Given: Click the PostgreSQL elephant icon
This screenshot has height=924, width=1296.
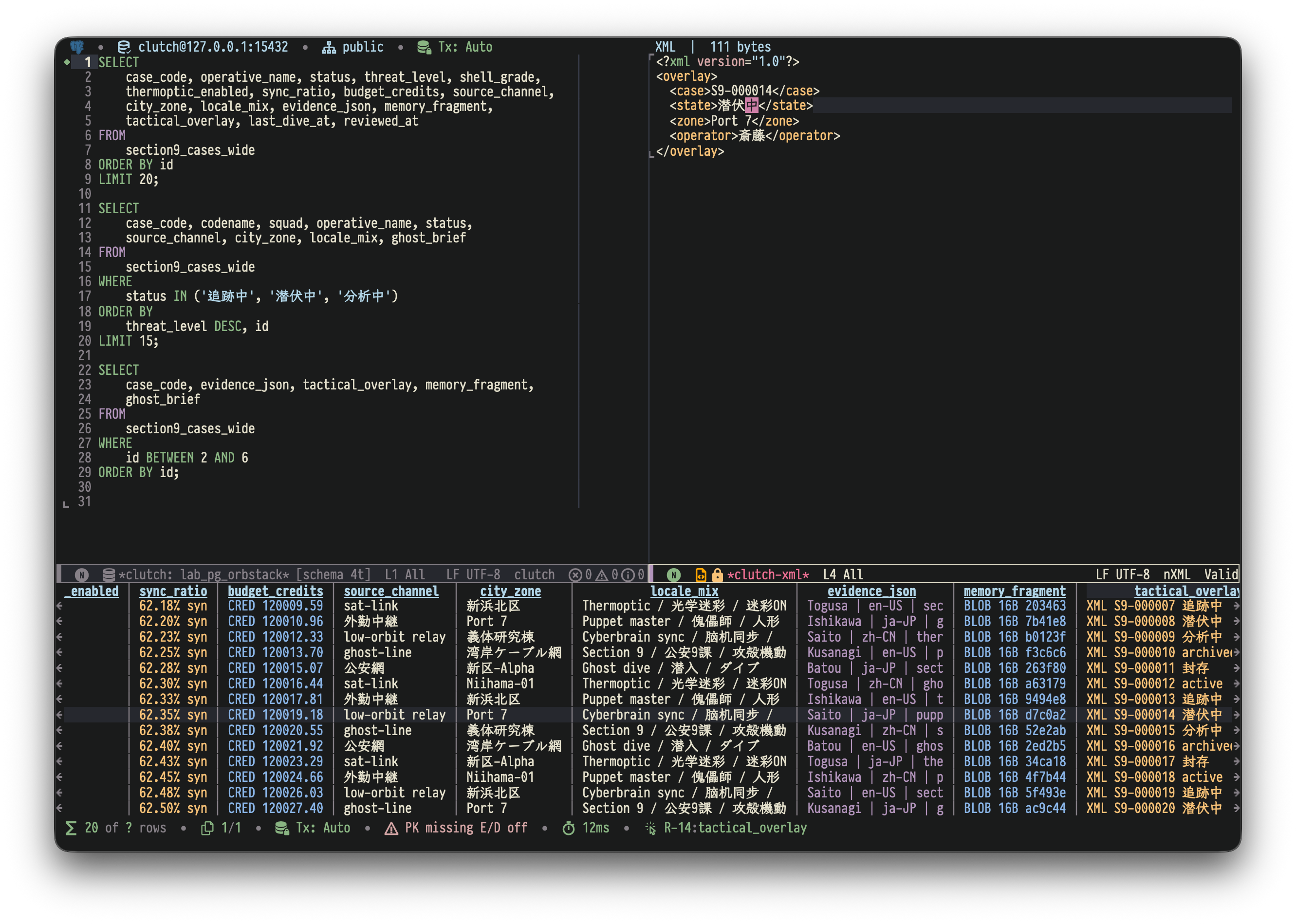Looking at the screenshot, I should pyautogui.click(x=77, y=47).
